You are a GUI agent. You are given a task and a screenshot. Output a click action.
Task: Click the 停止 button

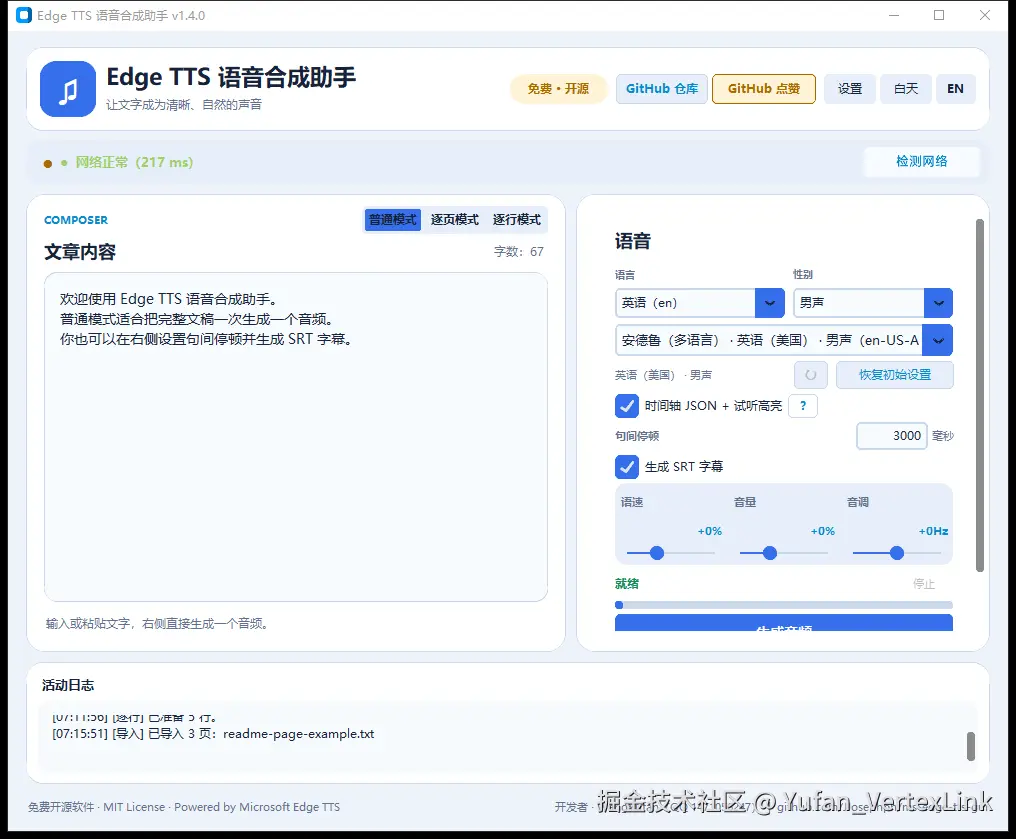pyautogui.click(x=923, y=584)
